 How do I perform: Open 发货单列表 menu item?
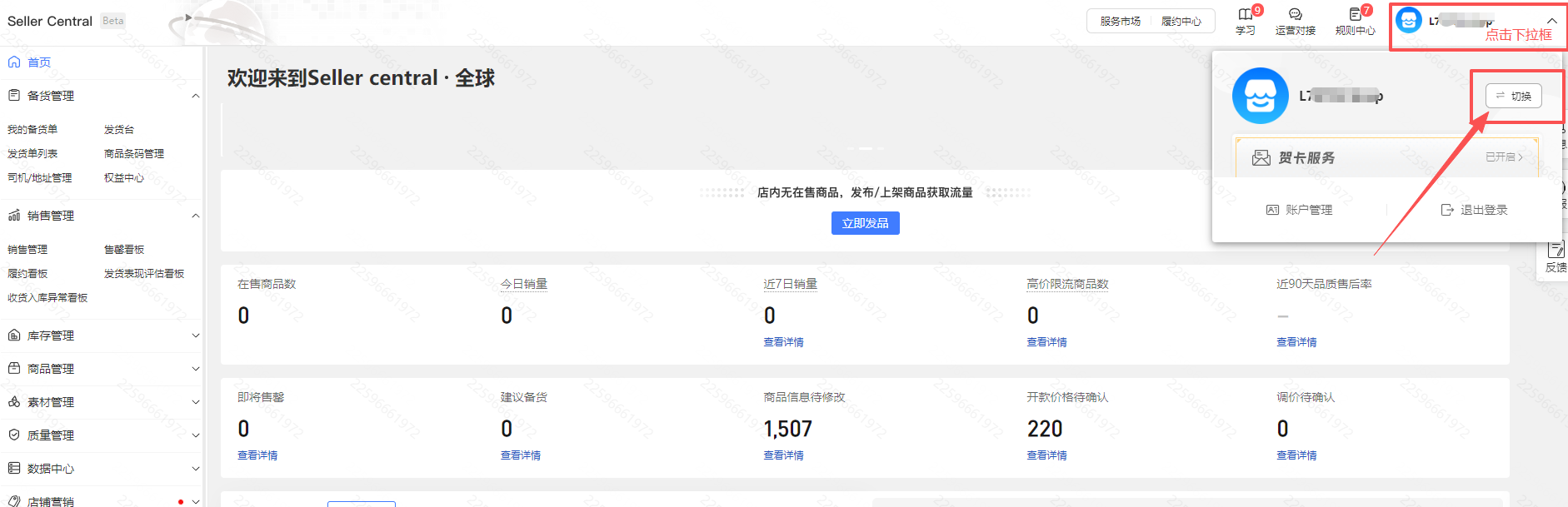32,154
